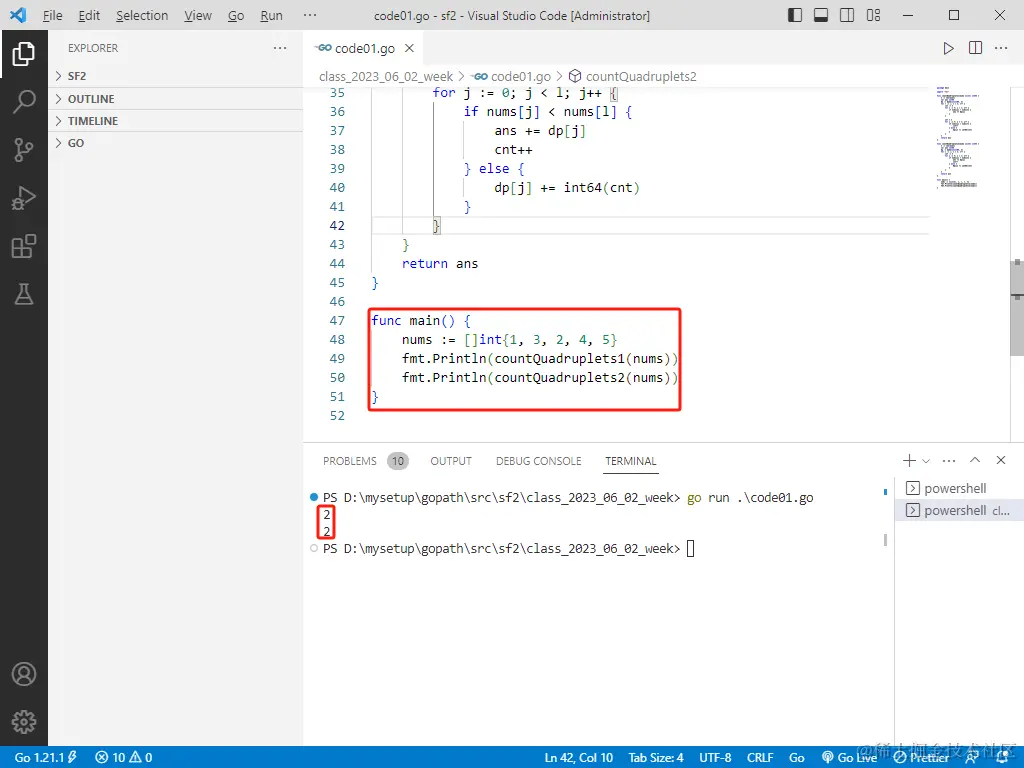Click line number 47 in gutter
This screenshot has height=768, width=1024.
pos(337,321)
